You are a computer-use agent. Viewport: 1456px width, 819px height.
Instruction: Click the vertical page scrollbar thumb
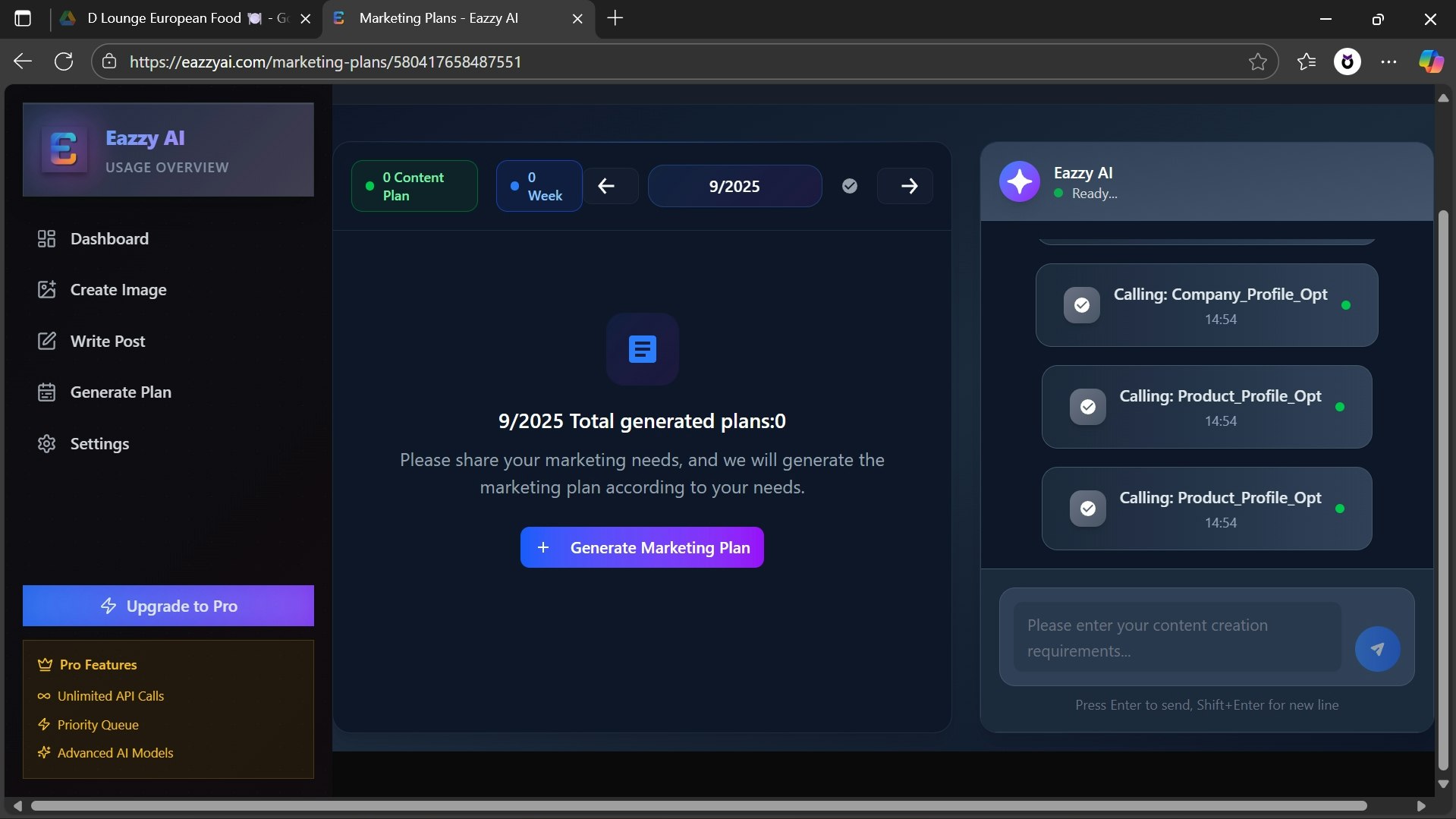tap(1443, 490)
